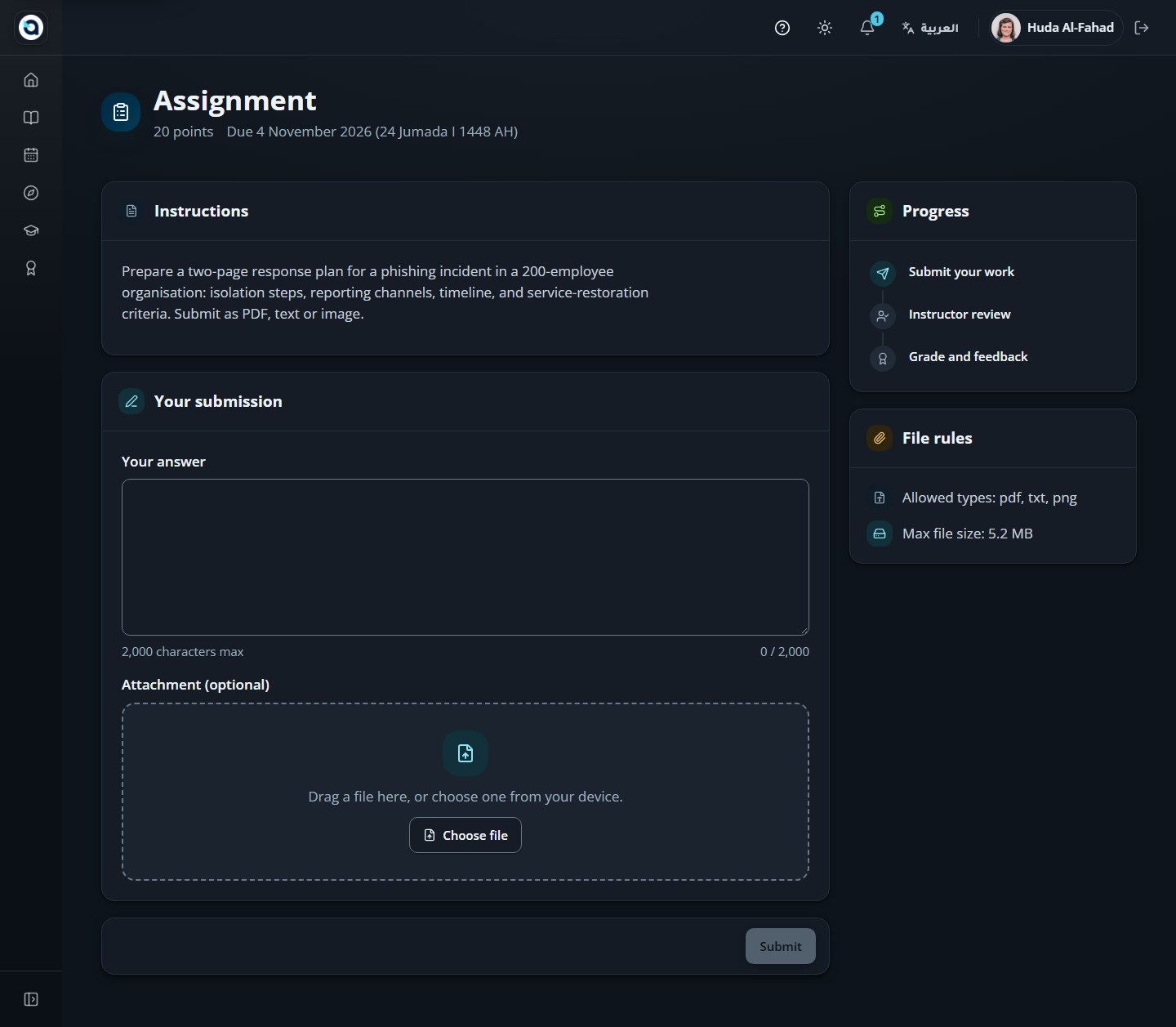Image resolution: width=1176 pixels, height=1027 pixels.
Task: Click the Drag a file here text
Action: (465, 797)
